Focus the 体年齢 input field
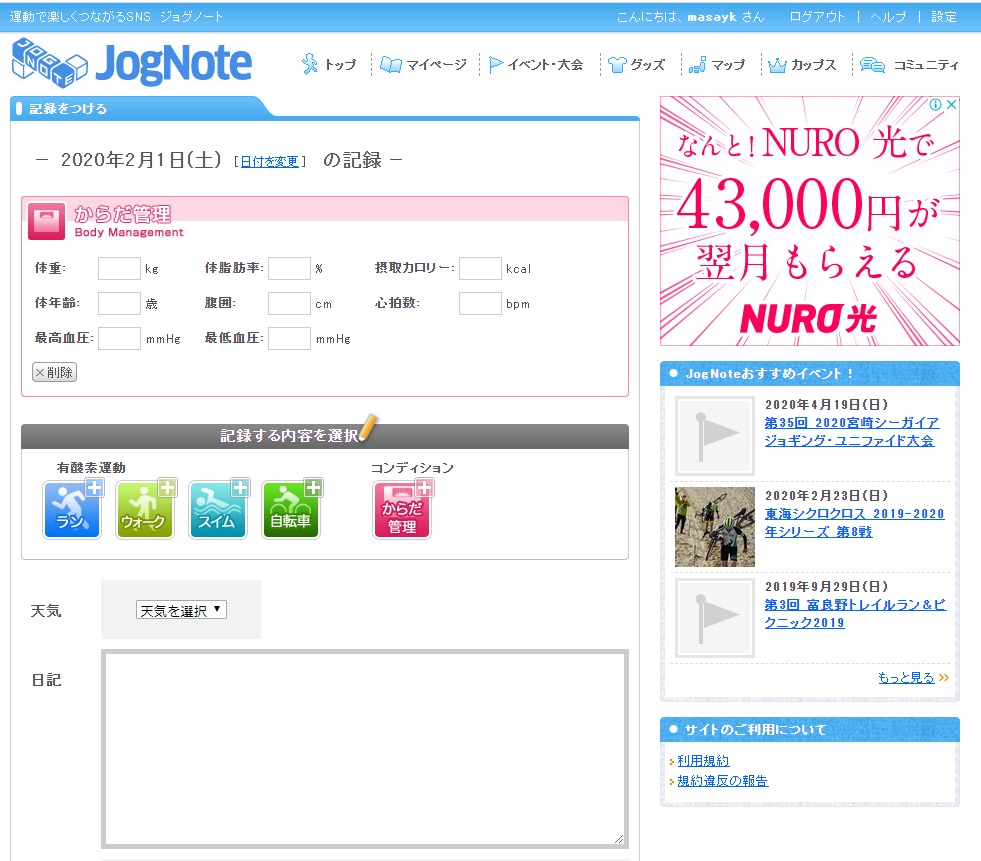 119,303
